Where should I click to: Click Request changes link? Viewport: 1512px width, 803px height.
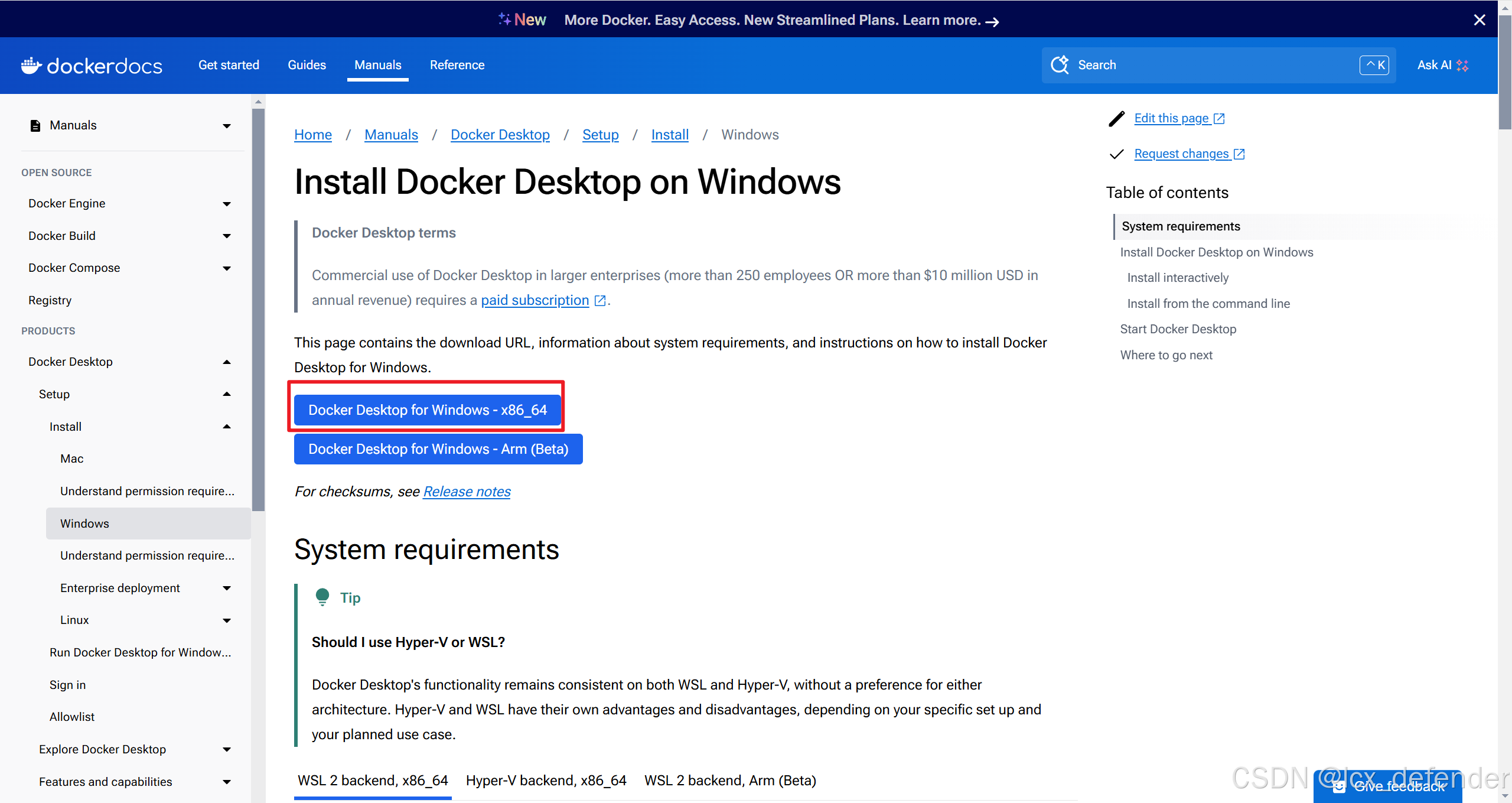click(1190, 154)
